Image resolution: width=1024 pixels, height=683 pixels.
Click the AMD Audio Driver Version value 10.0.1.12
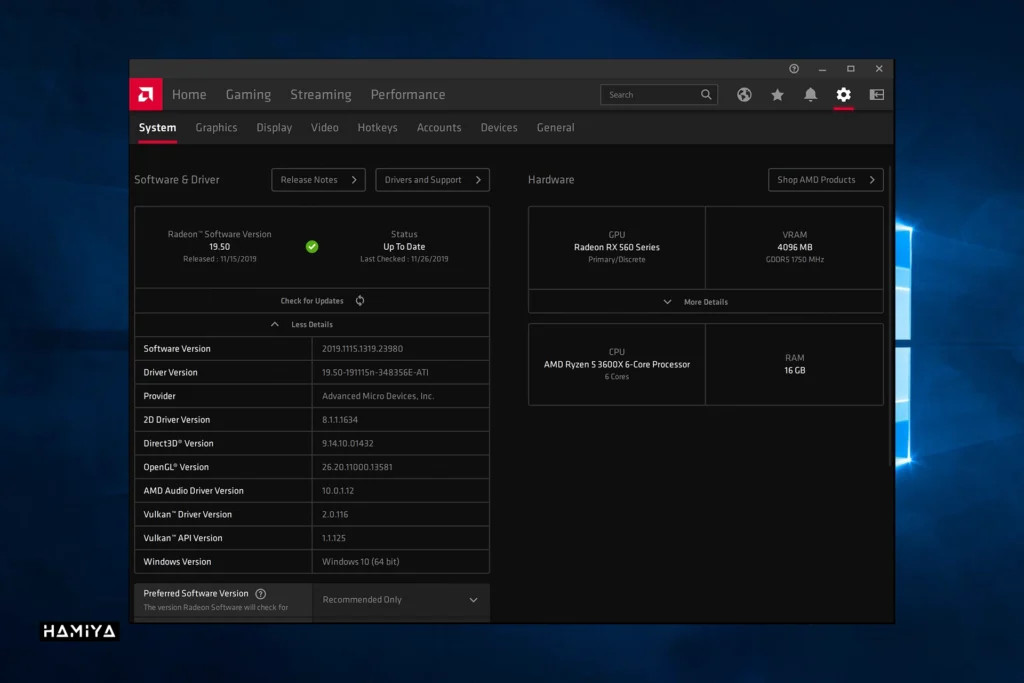[338, 490]
